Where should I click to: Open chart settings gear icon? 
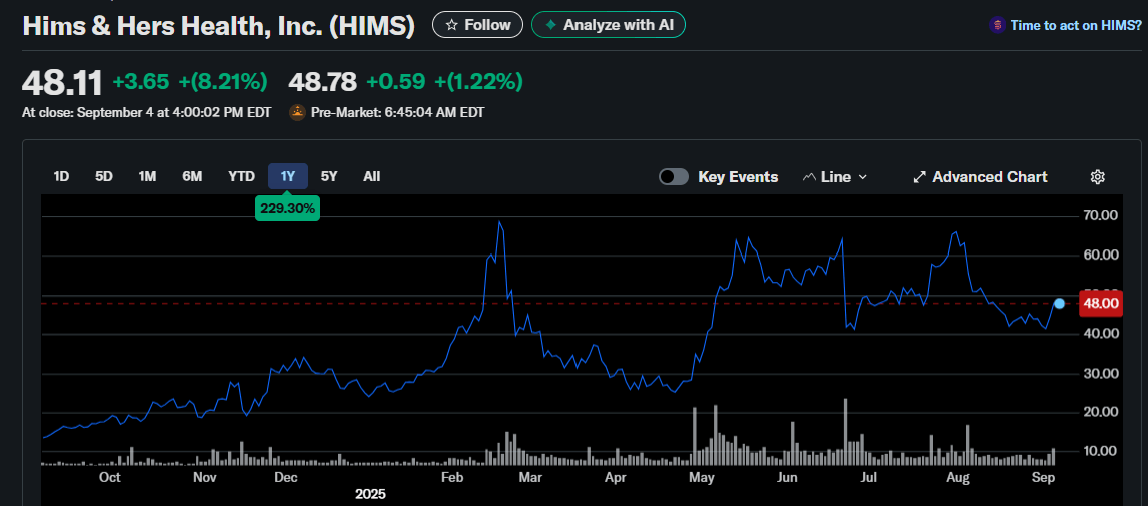click(1097, 177)
